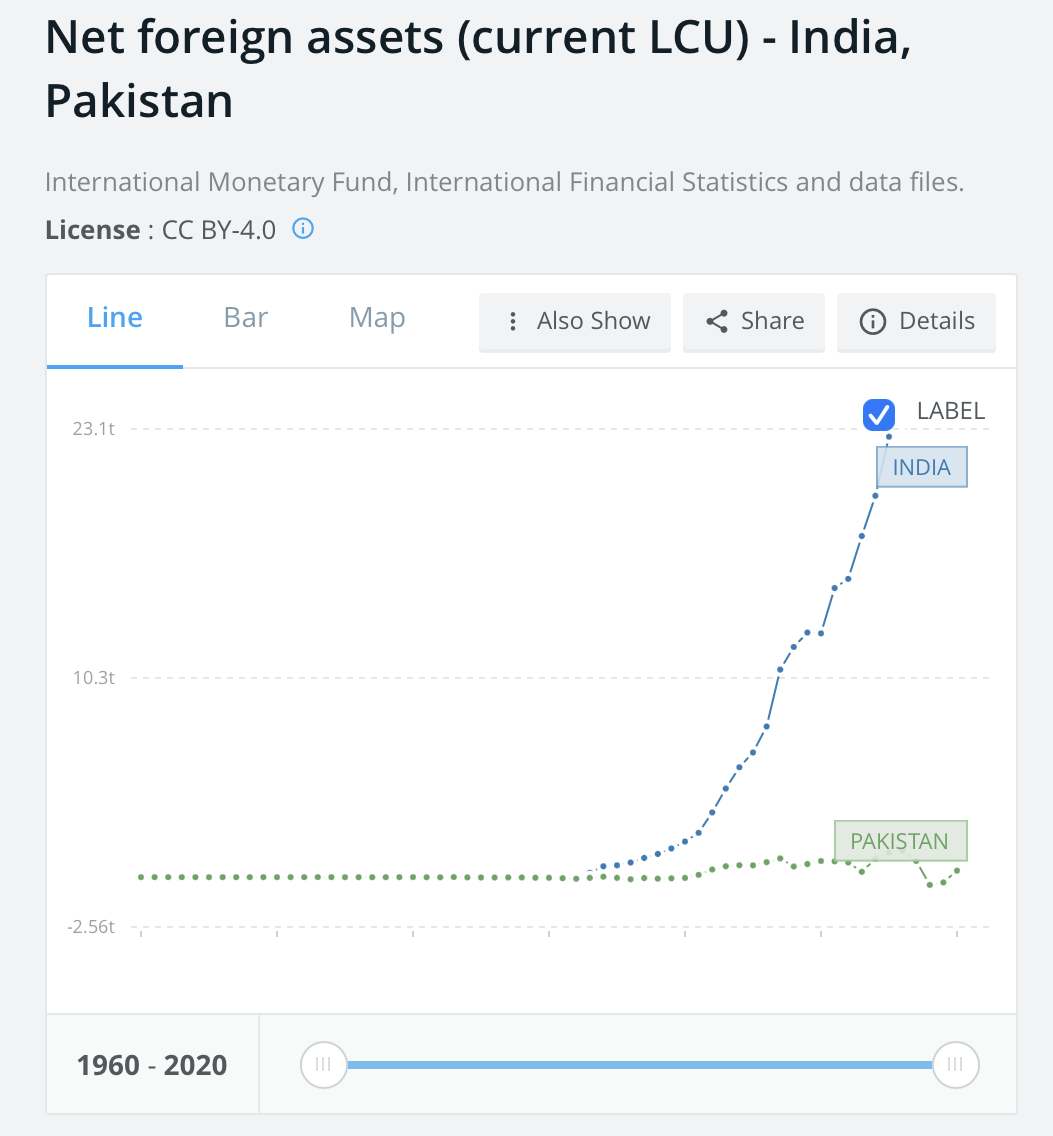Click the blue year range slider track
The image size is (1053, 1136).
point(639,1064)
